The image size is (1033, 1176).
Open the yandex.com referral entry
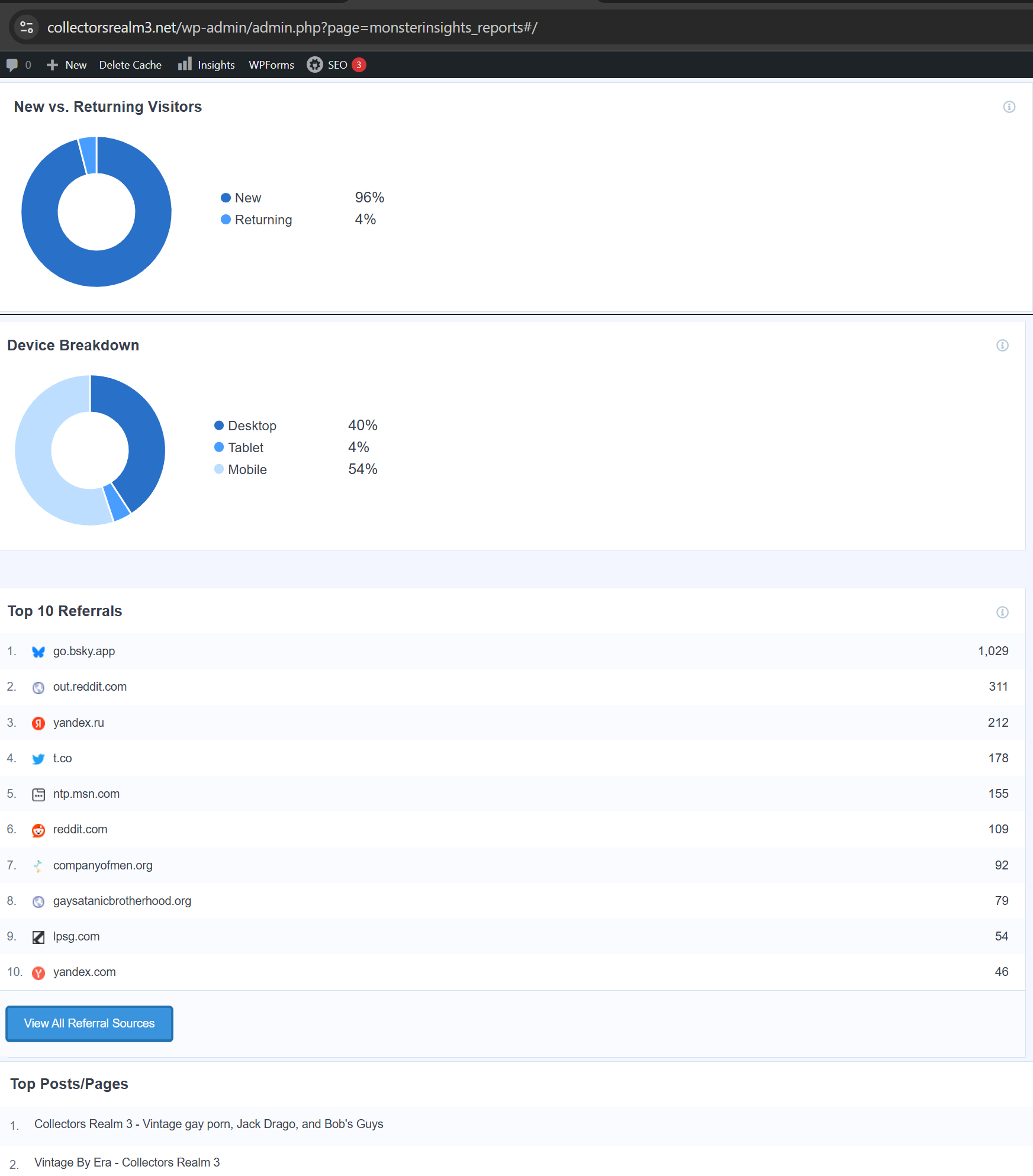tap(513, 972)
